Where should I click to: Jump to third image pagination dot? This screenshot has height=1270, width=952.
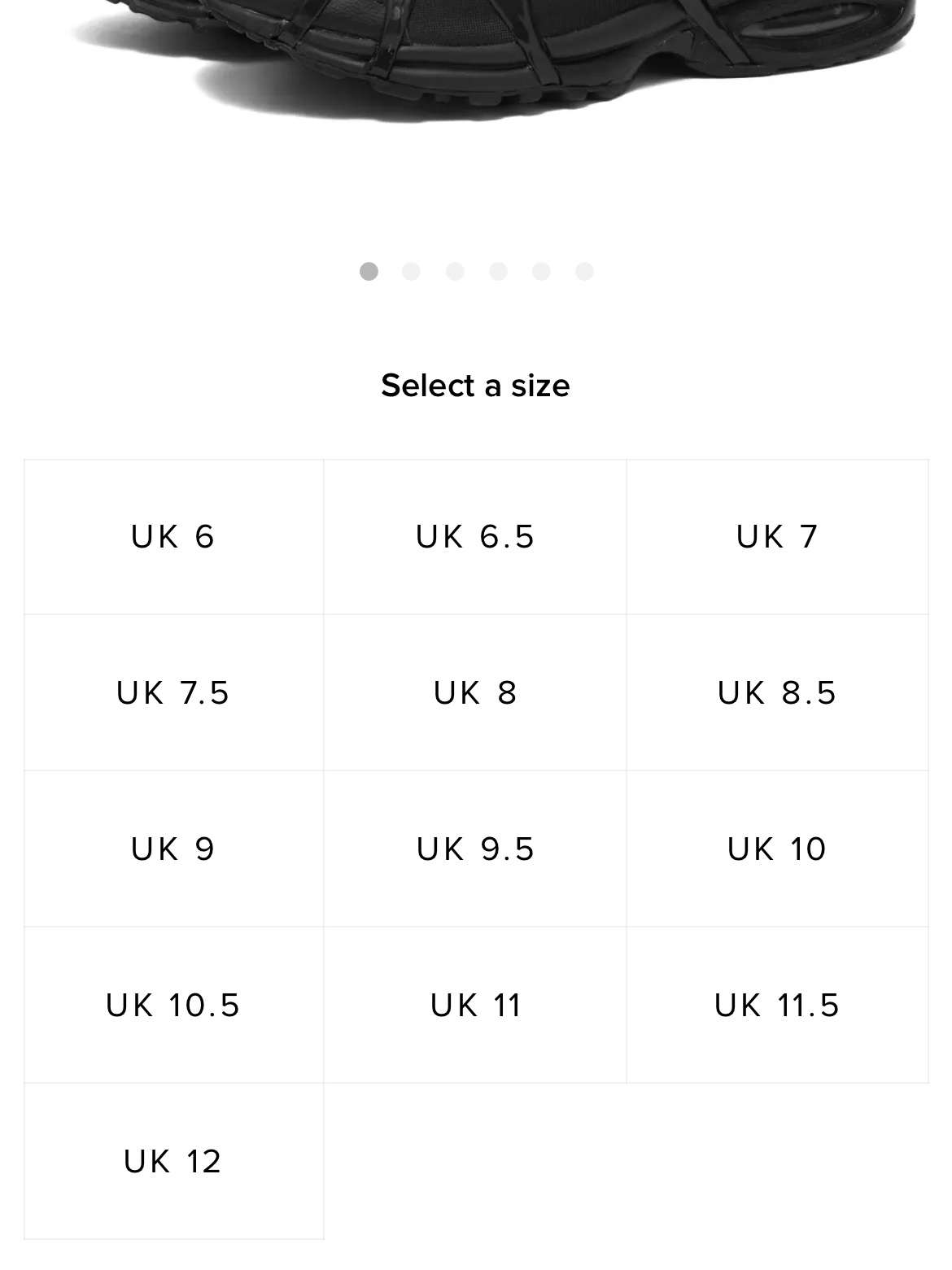(455, 271)
